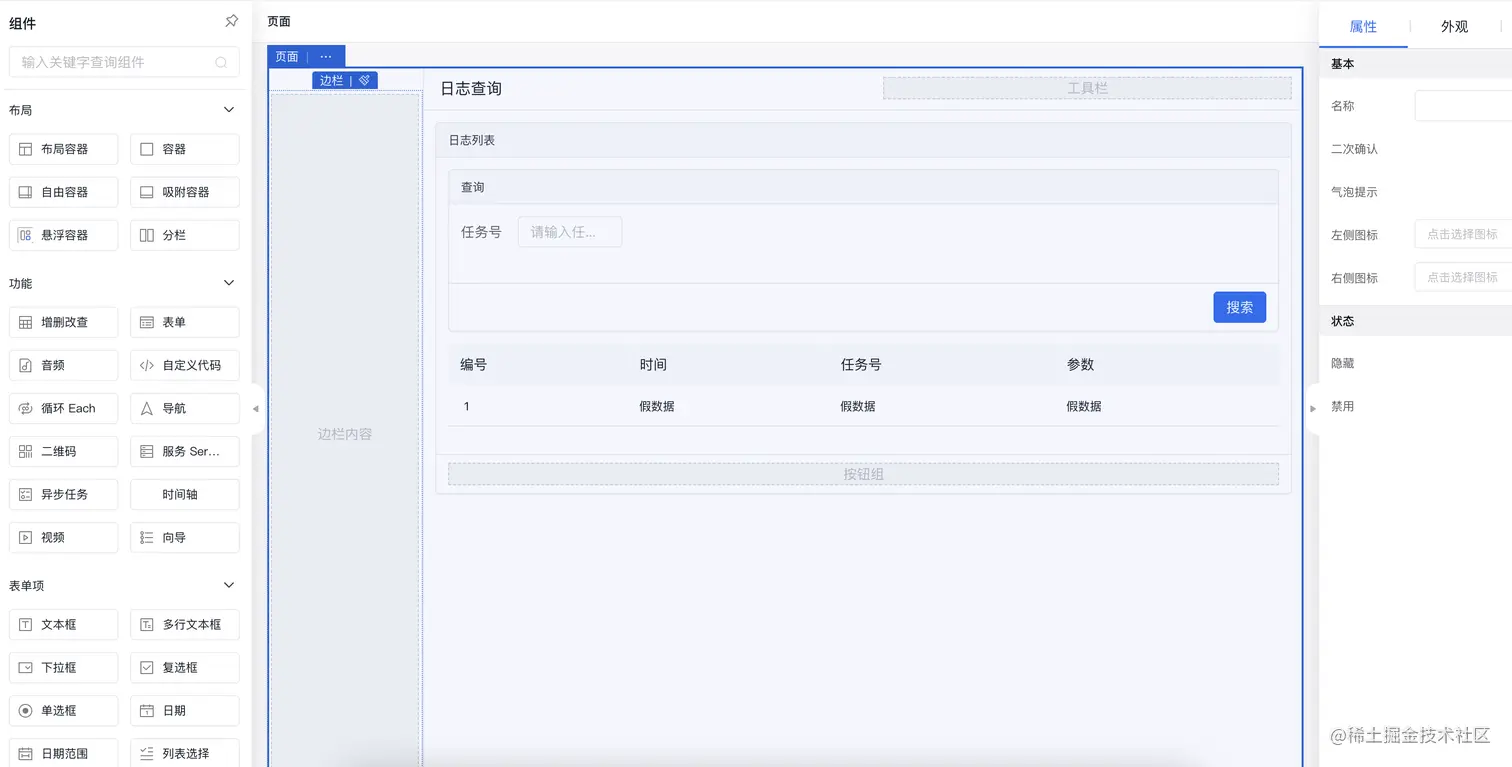The image size is (1512, 767).
Task: Select the 视频 video component
Action: [x=64, y=537]
